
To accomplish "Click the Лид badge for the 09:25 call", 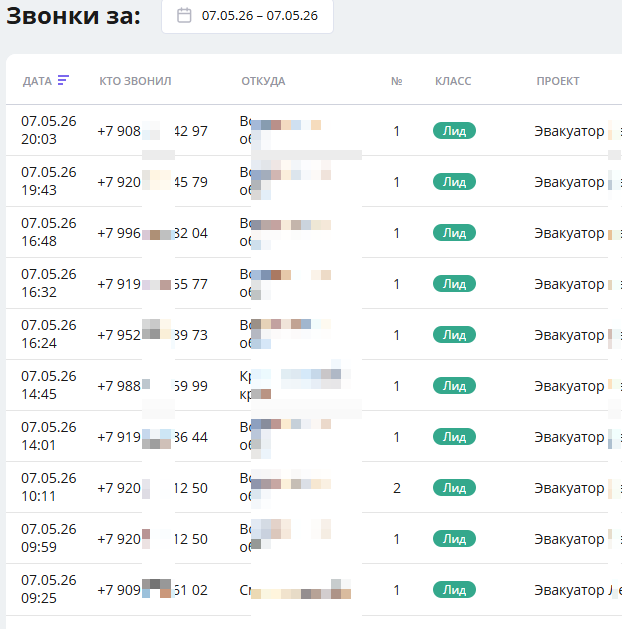I will 454,590.
